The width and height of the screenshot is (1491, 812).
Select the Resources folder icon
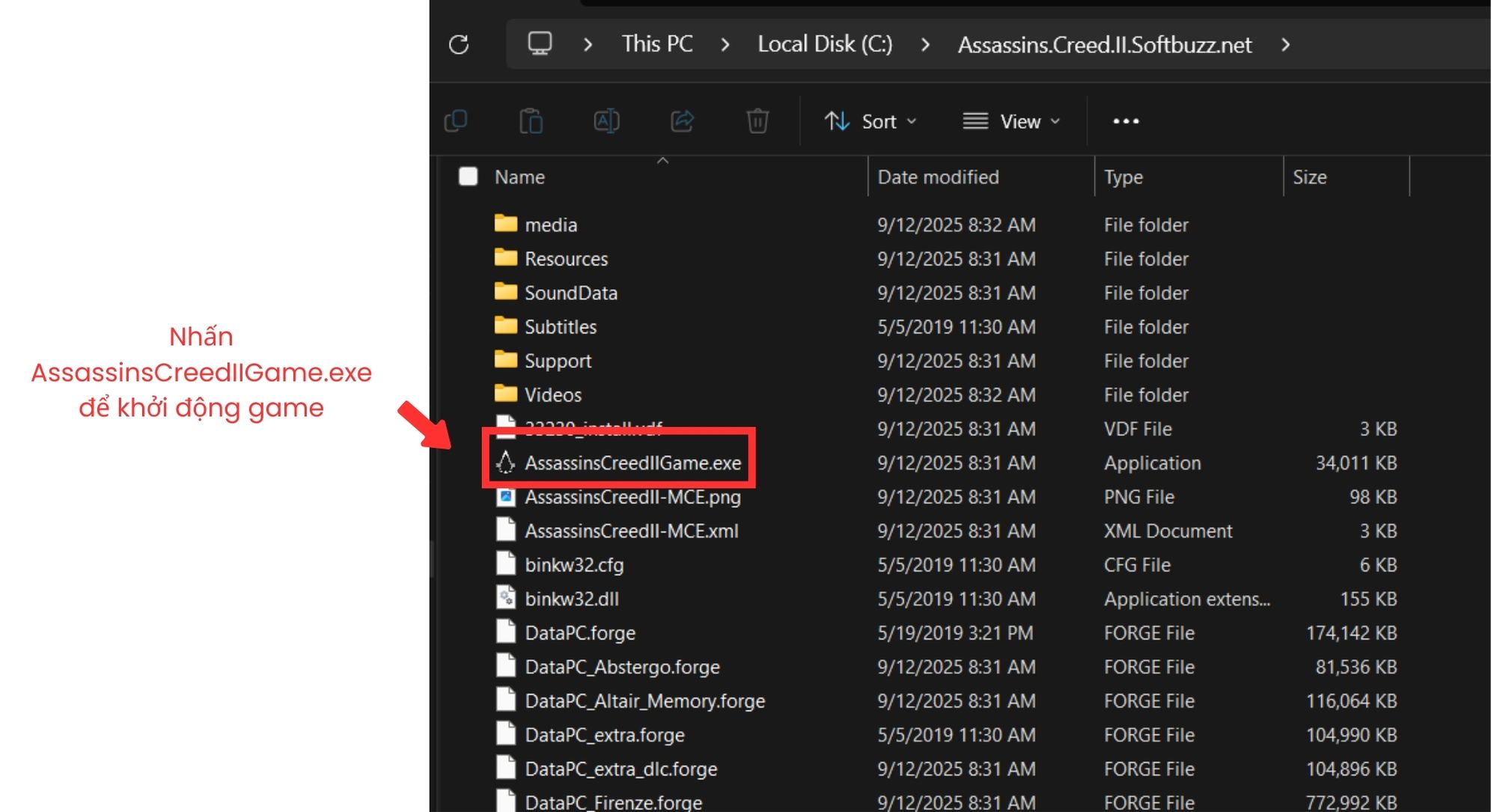[x=506, y=257]
